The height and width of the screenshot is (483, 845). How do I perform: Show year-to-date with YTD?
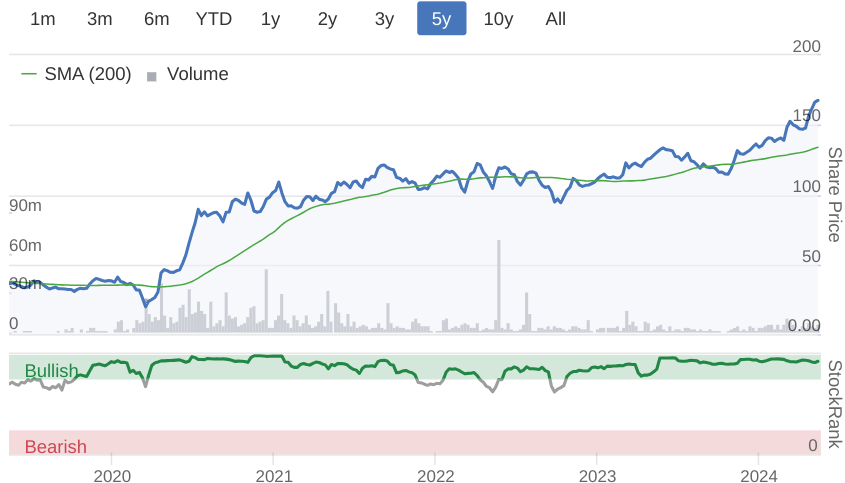click(x=213, y=19)
